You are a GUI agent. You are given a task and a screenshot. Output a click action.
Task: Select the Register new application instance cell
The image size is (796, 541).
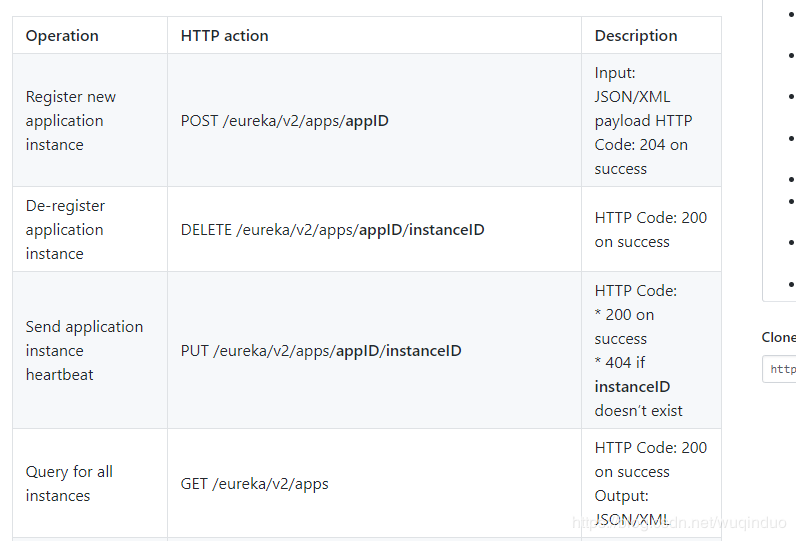(71, 121)
